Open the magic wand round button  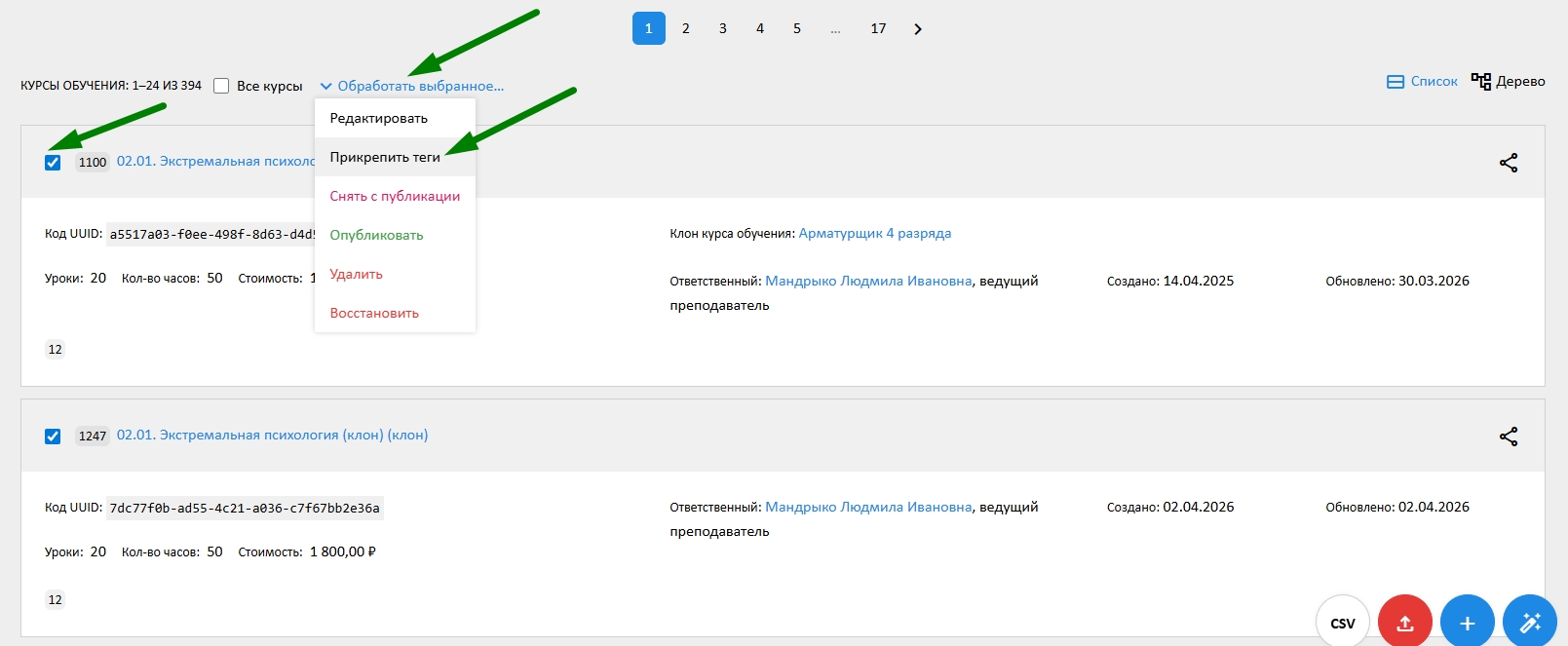(1530, 622)
